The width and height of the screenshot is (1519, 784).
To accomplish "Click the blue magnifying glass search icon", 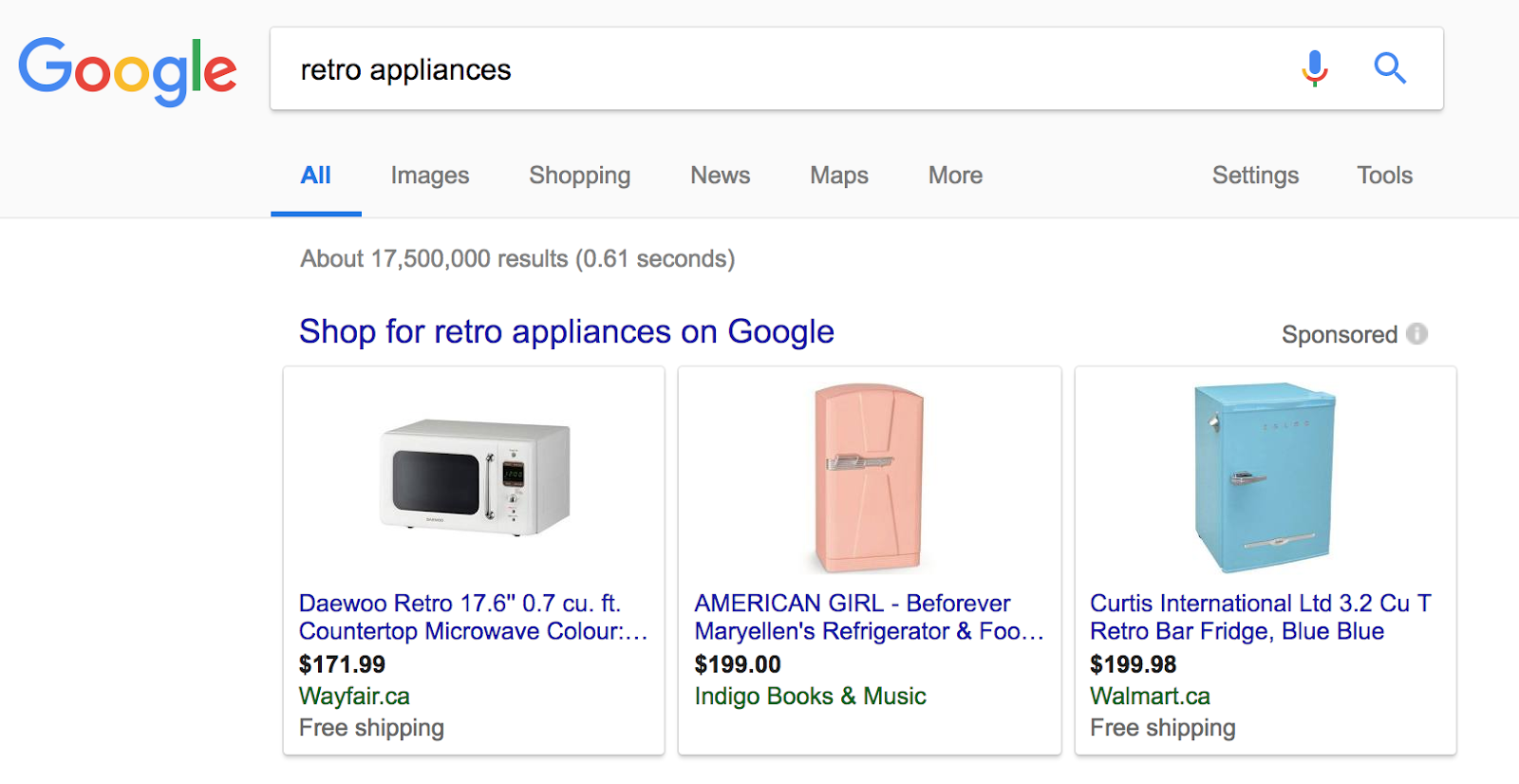I will pyautogui.click(x=1390, y=68).
